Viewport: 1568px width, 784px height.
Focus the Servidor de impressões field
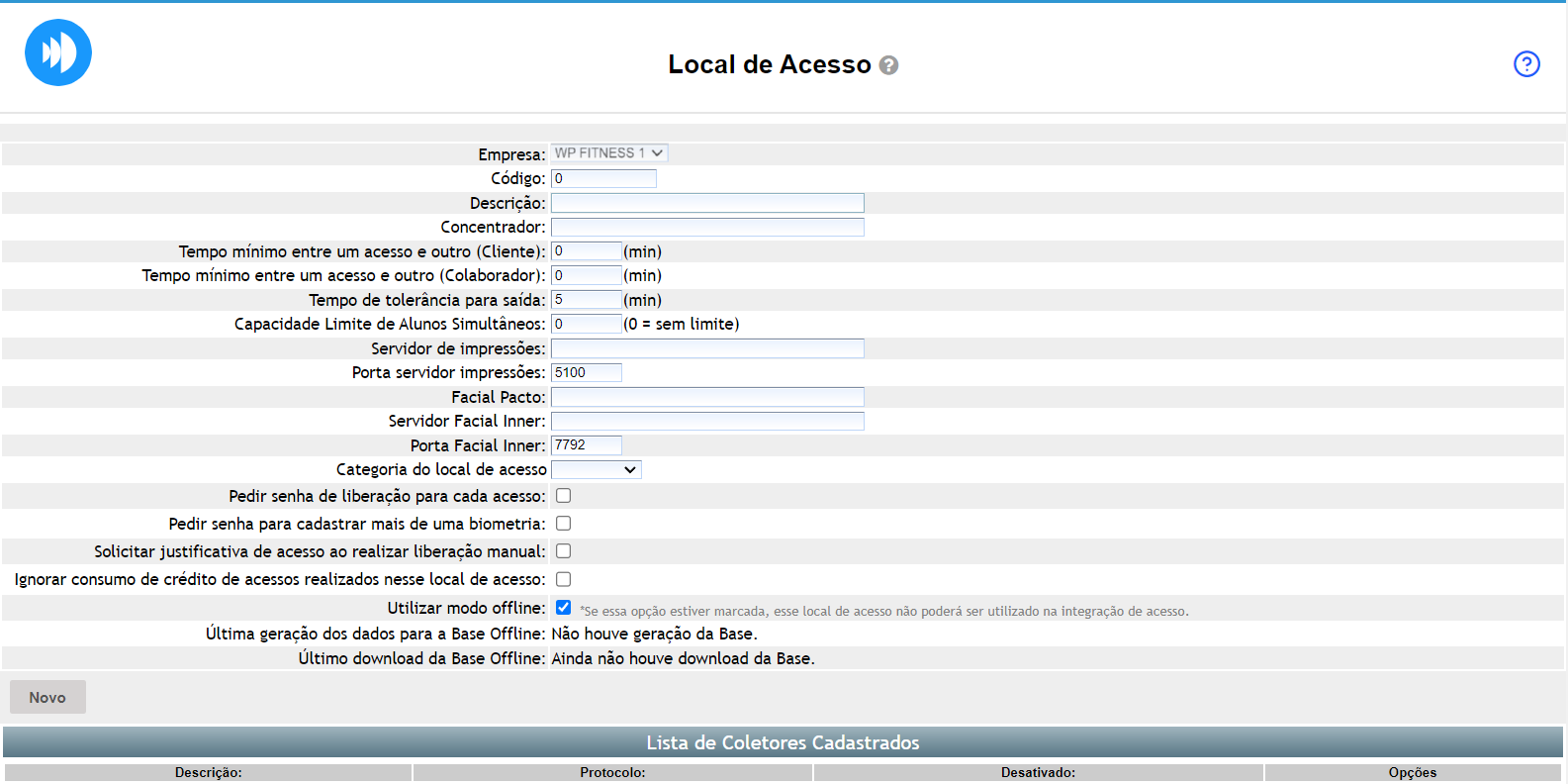706,348
